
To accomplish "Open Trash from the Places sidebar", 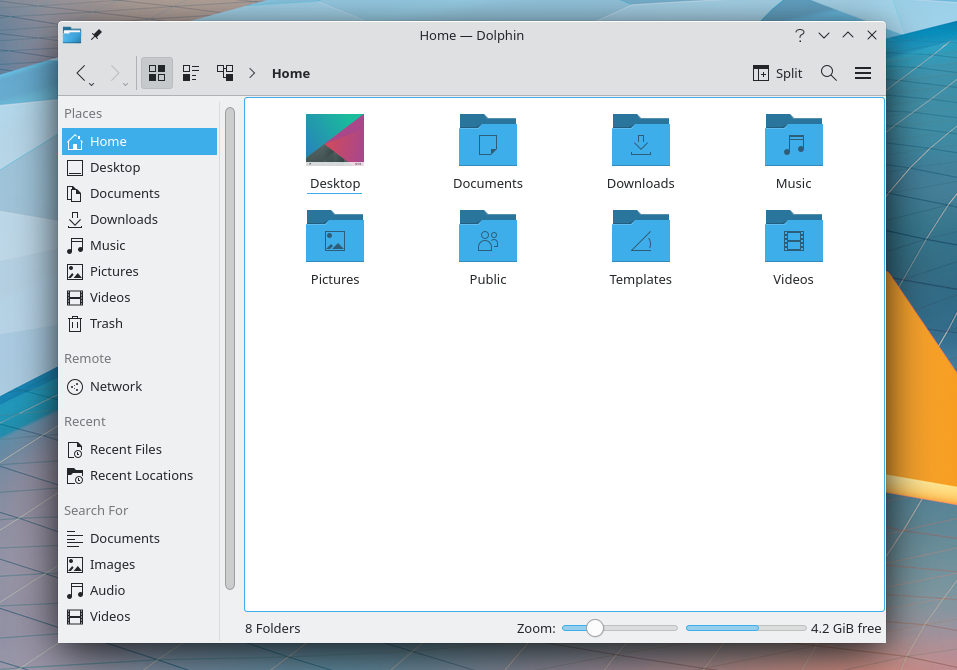I will point(104,323).
